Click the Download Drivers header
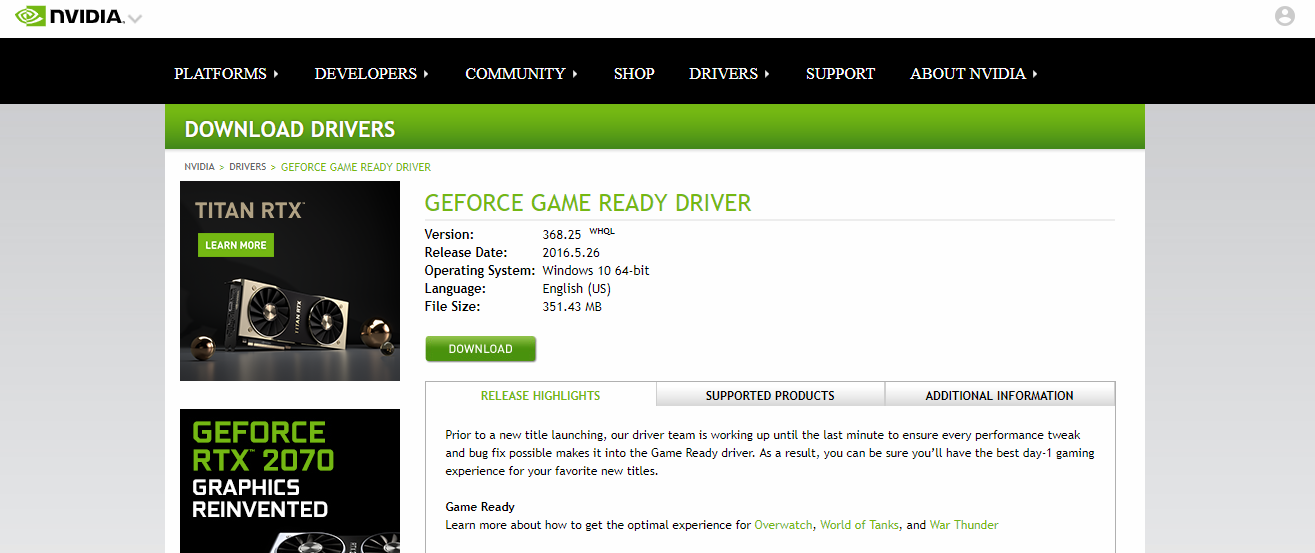 290,129
